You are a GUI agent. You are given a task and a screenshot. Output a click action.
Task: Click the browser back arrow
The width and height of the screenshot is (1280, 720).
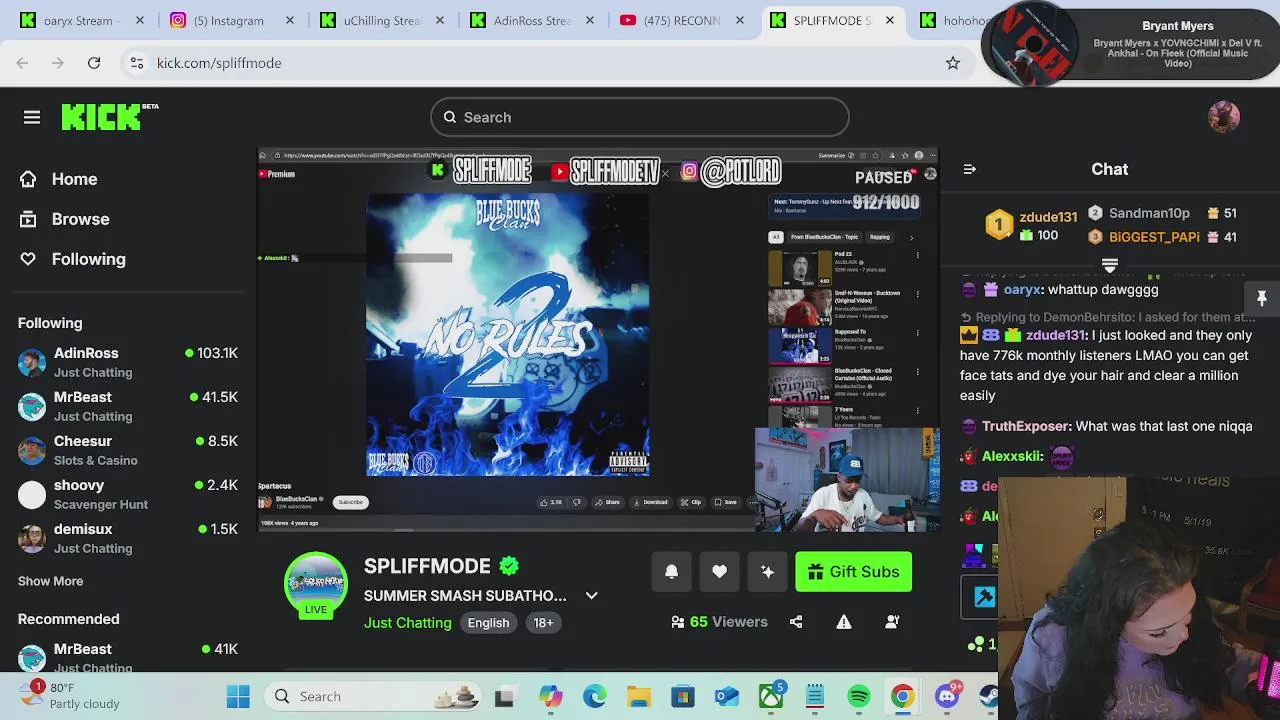coord(22,63)
